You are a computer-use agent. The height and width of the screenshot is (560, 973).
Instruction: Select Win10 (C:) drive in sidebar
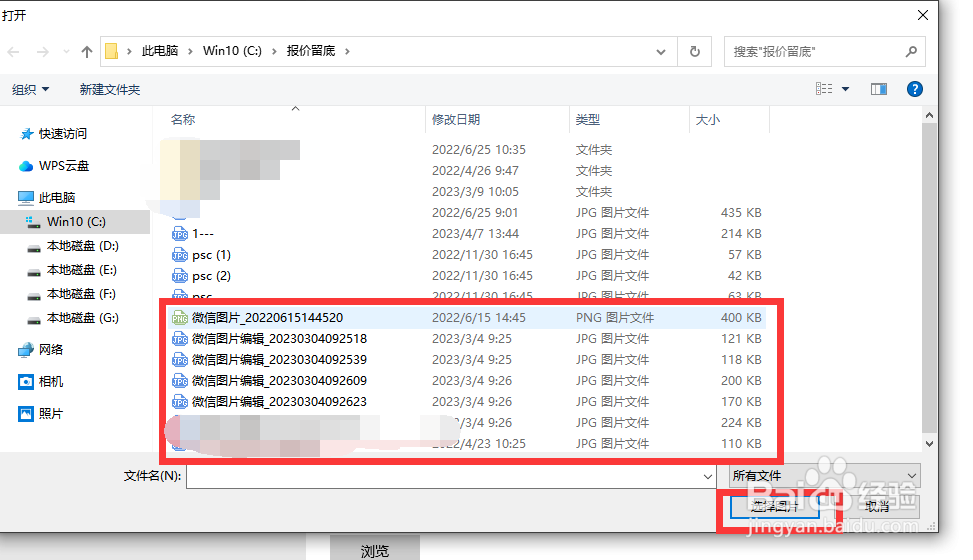point(75,222)
